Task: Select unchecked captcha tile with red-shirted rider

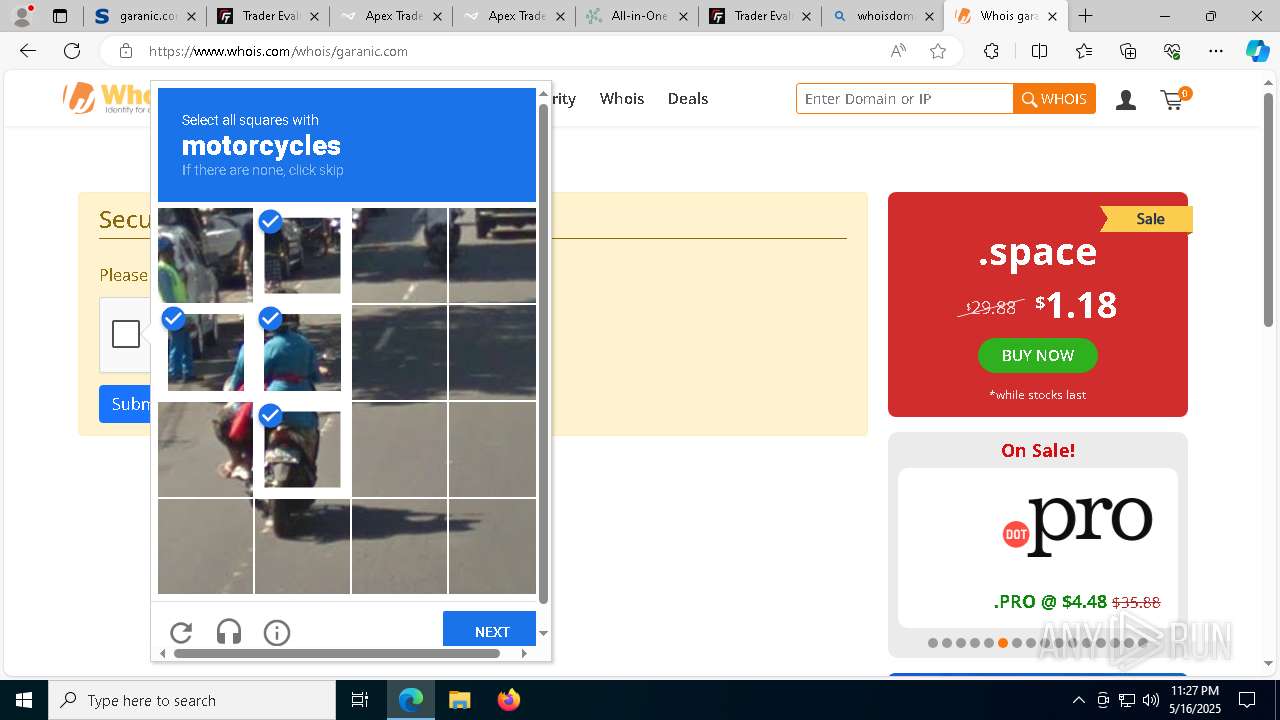Action: pos(205,449)
